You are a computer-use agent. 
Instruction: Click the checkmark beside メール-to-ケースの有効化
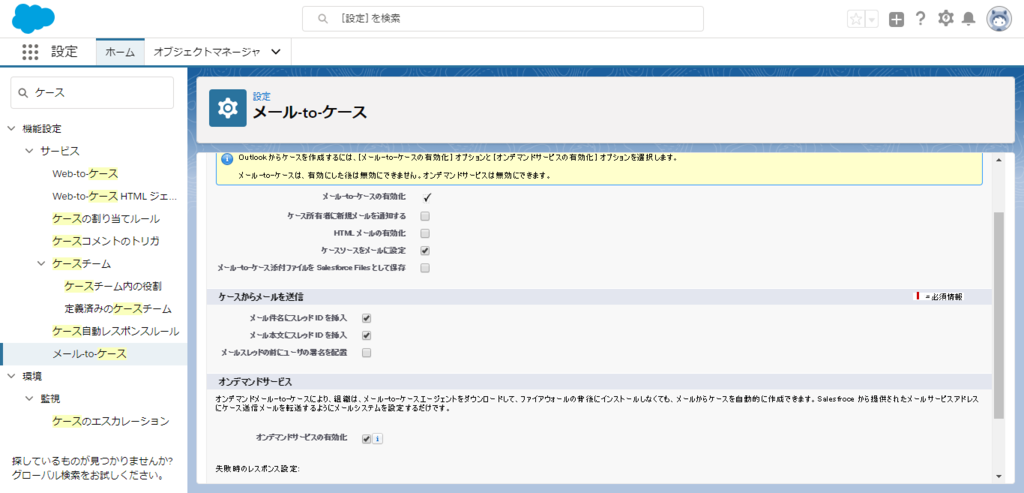[x=427, y=197]
